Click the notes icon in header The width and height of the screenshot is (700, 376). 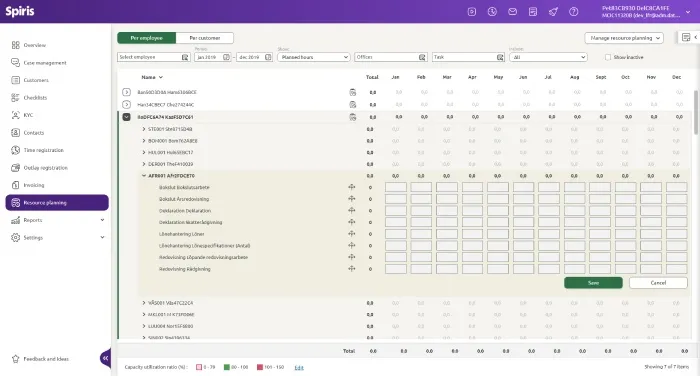click(533, 12)
